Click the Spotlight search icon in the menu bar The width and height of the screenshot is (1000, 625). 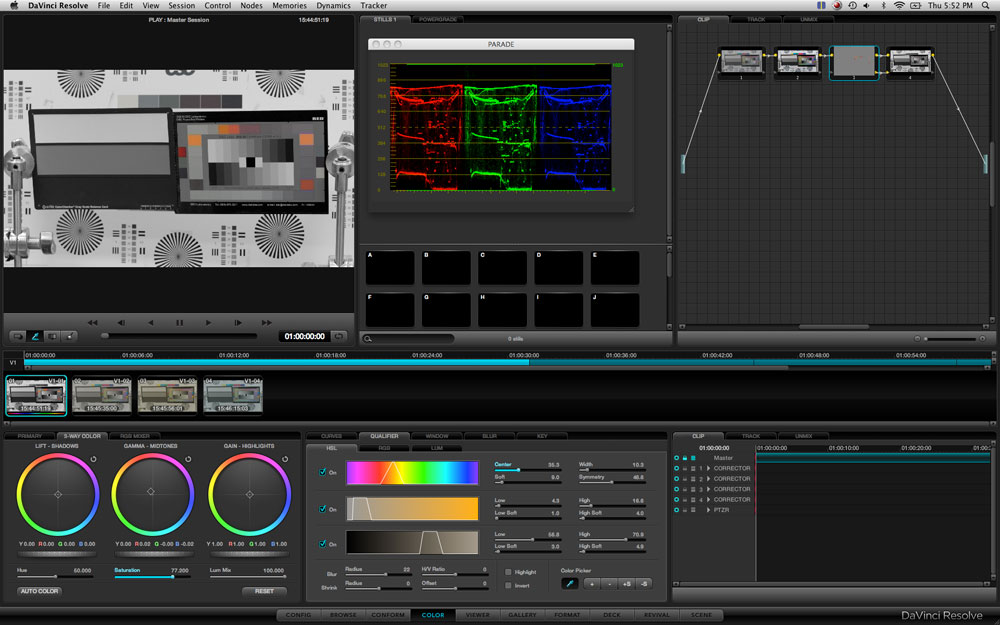(x=985, y=6)
